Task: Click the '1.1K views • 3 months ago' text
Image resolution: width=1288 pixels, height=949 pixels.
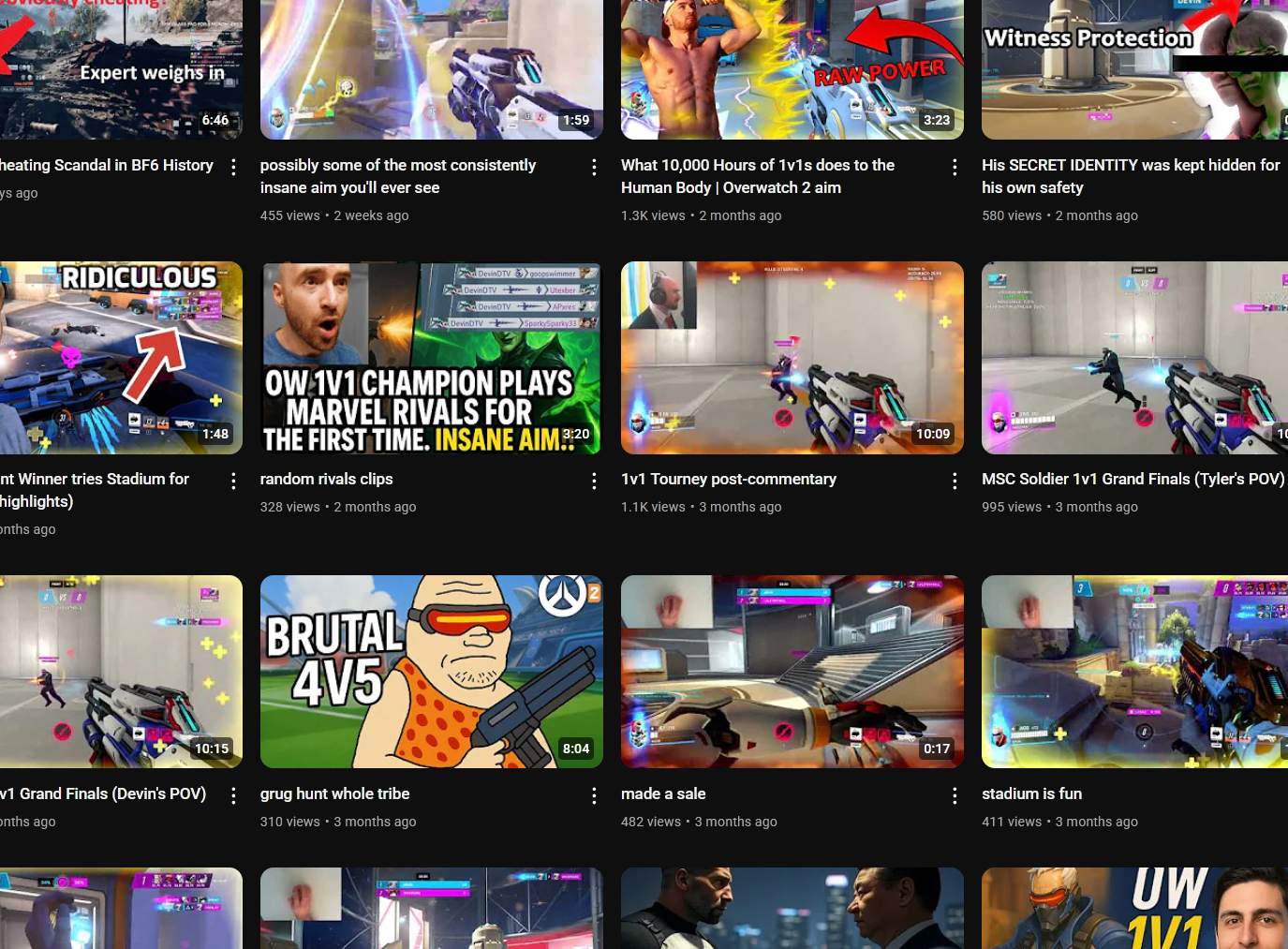Action: pyautogui.click(x=702, y=507)
